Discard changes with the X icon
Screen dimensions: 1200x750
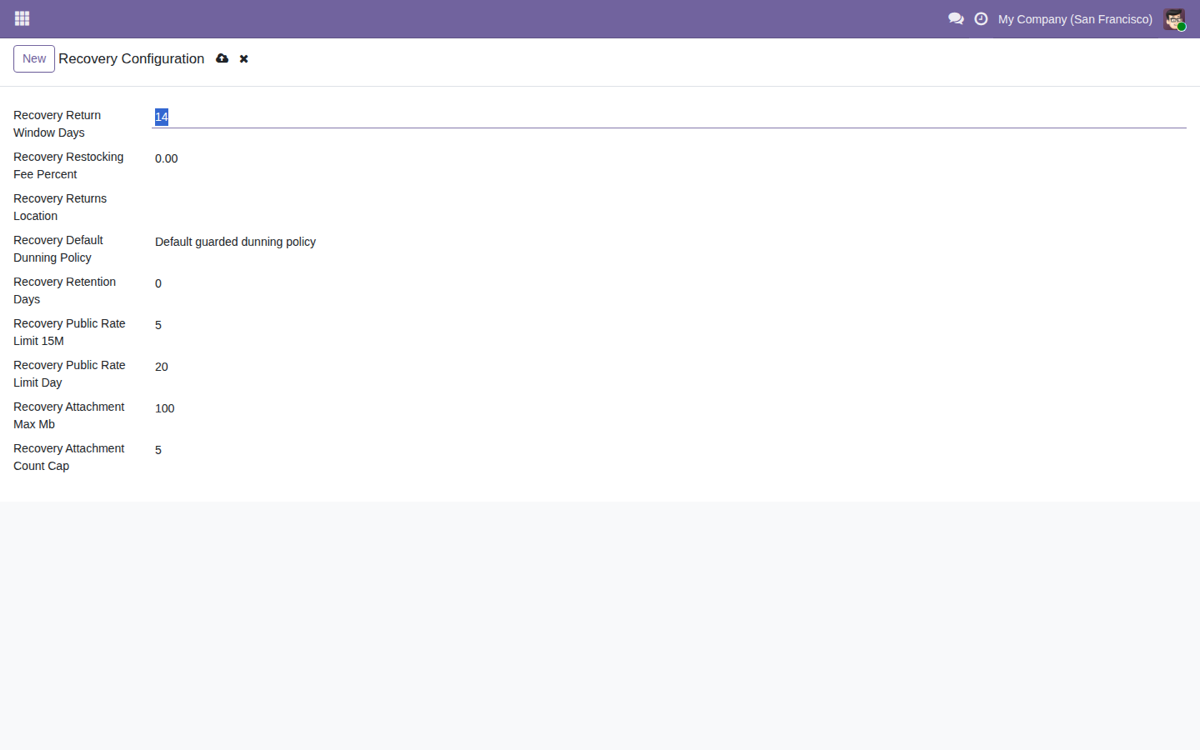click(x=244, y=59)
